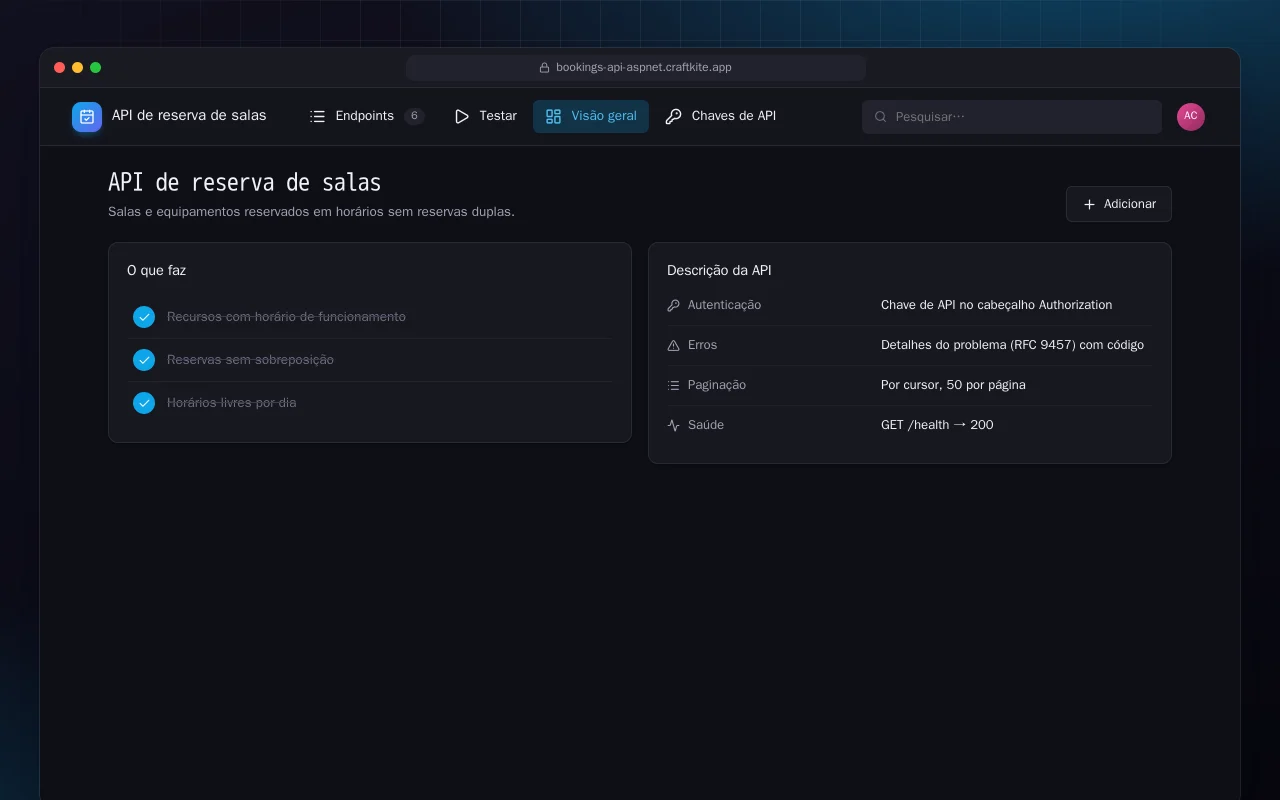Click the 'Descrição da API' card heading
1280x800 pixels.
(x=719, y=270)
